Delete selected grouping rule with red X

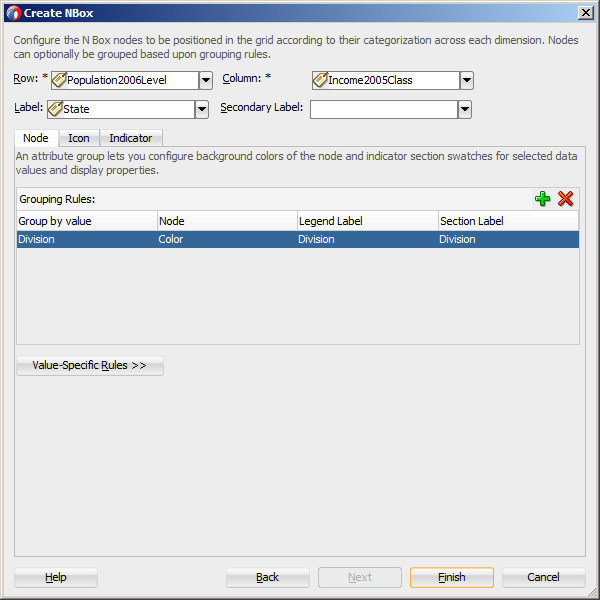pyautogui.click(x=565, y=199)
